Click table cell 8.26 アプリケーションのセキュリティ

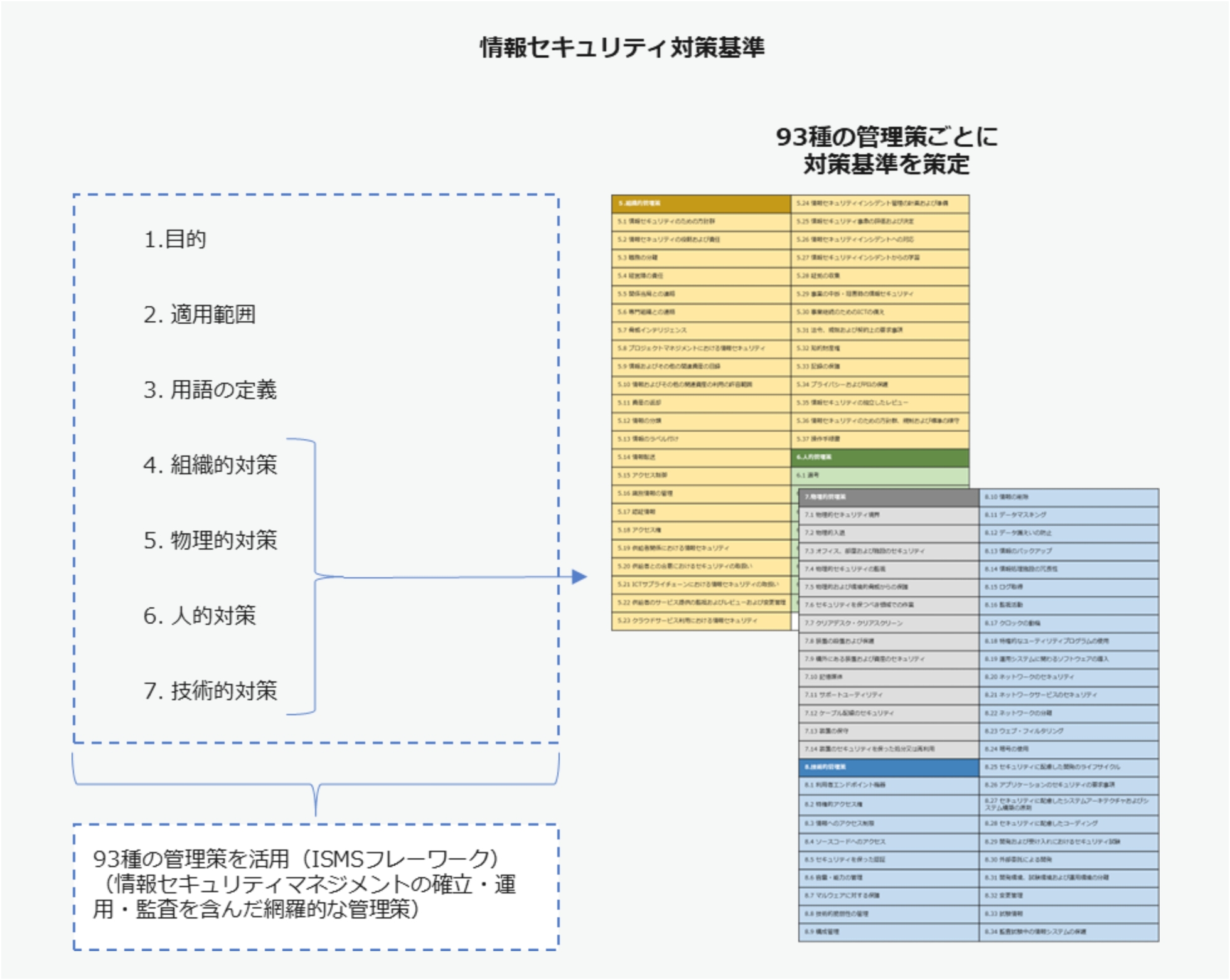[x=1069, y=786]
